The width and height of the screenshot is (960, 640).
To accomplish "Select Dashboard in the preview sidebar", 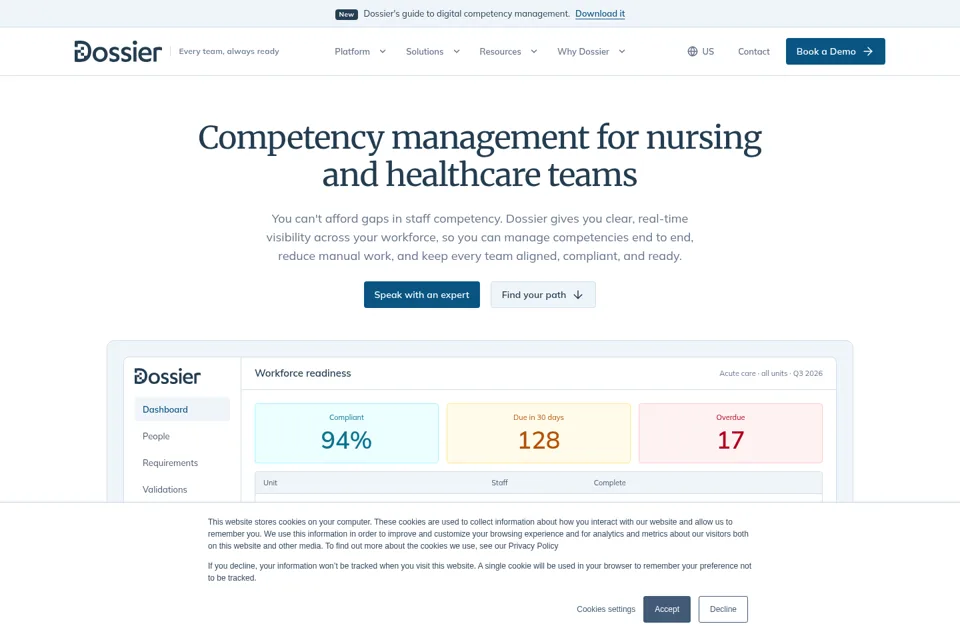I will pyautogui.click(x=182, y=409).
